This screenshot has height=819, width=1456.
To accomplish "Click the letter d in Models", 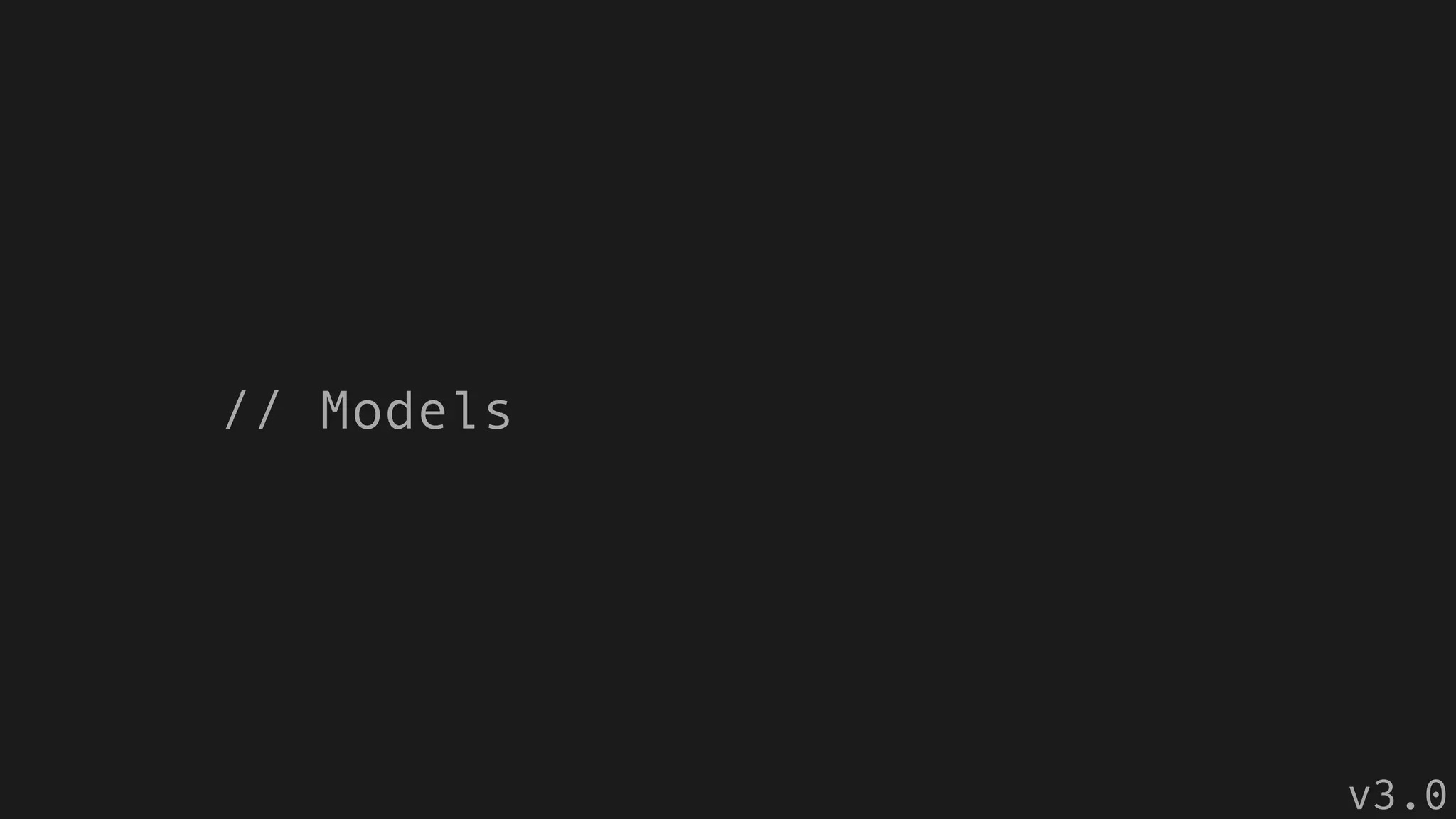I will (x=400, y=410).
